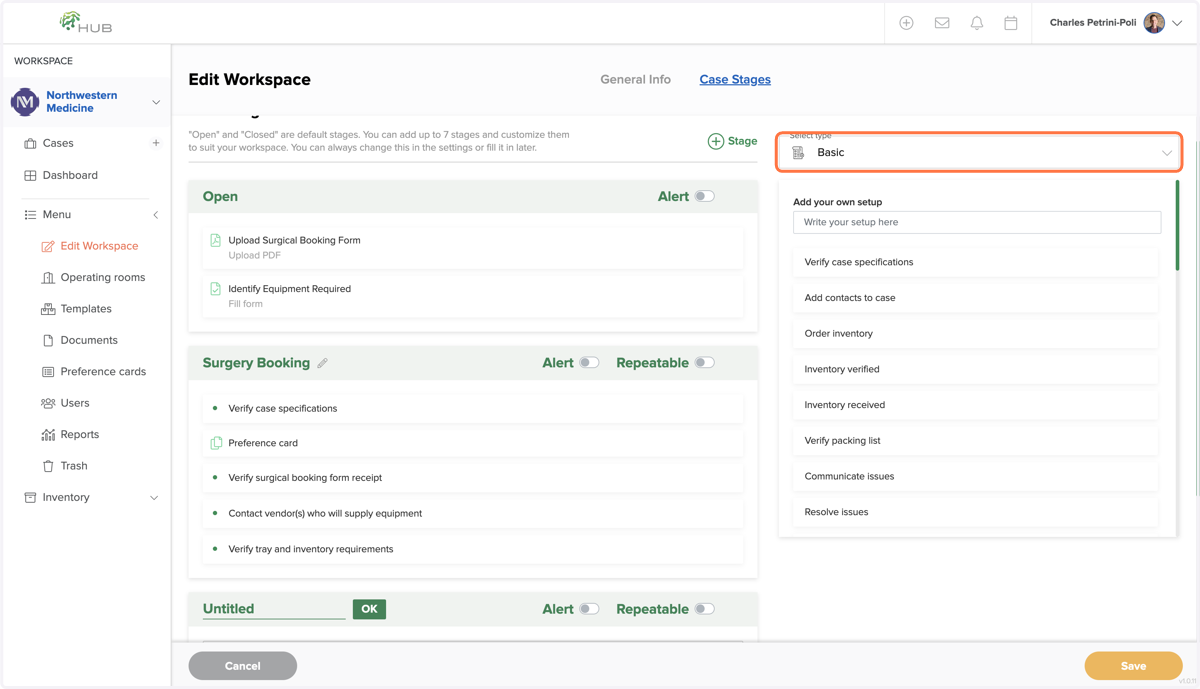The height and width of the screenshot is (689, 1200).
Task: Click the plus circle icon in header
Action: 906,23
